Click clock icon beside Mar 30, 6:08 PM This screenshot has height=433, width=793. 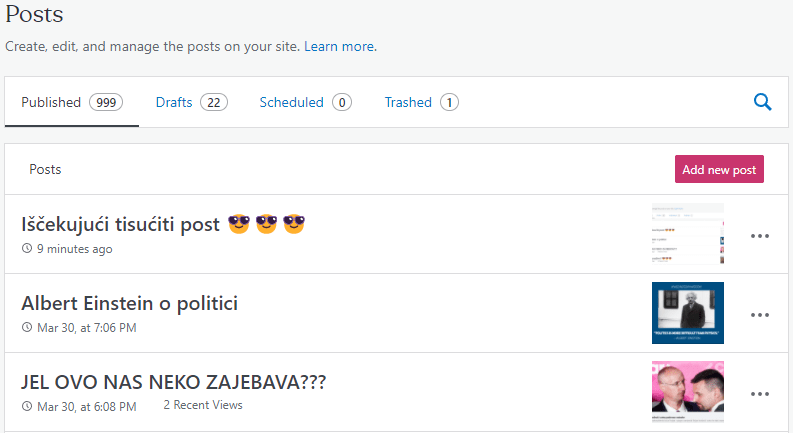tap(27, 407)
